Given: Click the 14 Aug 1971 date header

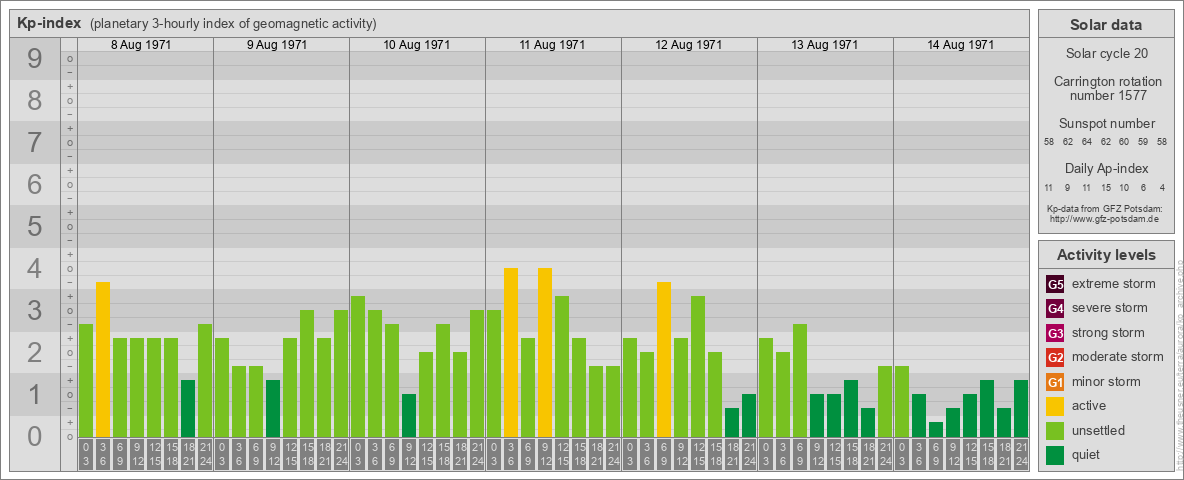Looking at the screenshot, I should pos(960,45).
